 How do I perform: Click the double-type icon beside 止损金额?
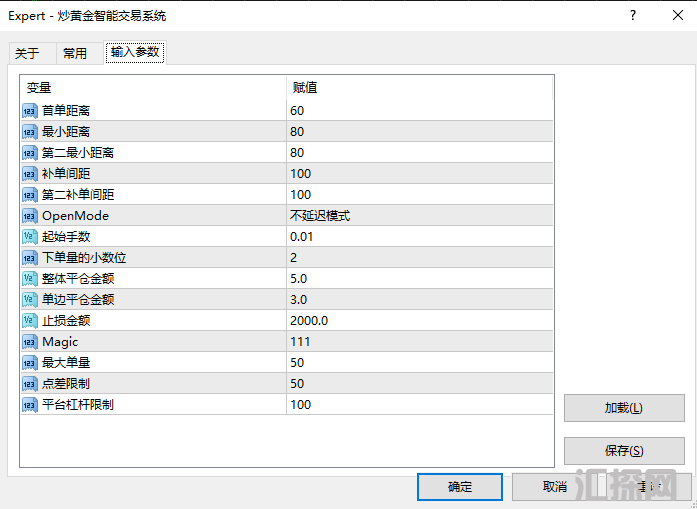click(30, 321)
